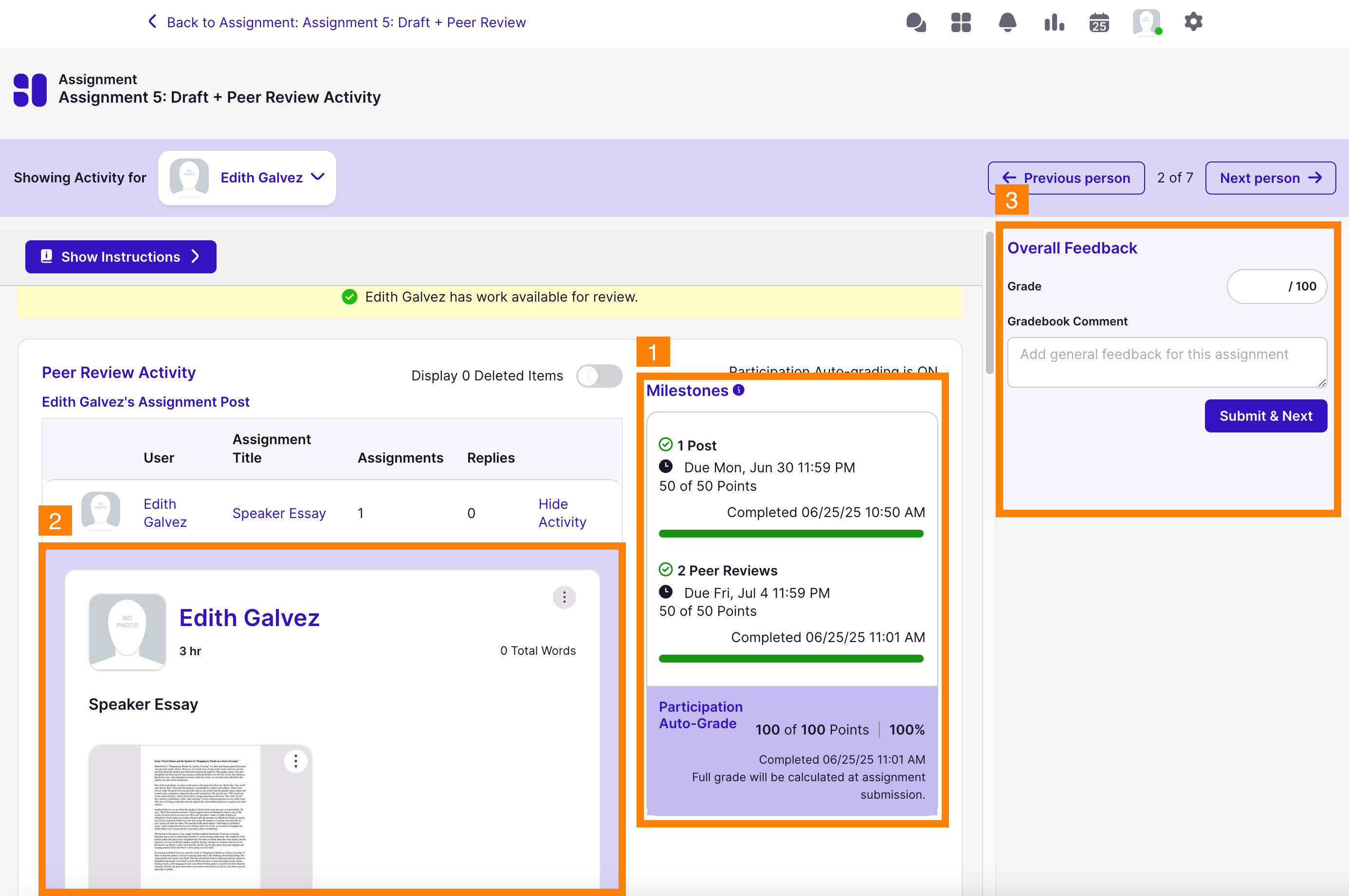The width and height of the screenshot is (1349, 896).
Task: Open the analytics bar chart icon
Action: pyautogui.click(x=1054, y=22)
